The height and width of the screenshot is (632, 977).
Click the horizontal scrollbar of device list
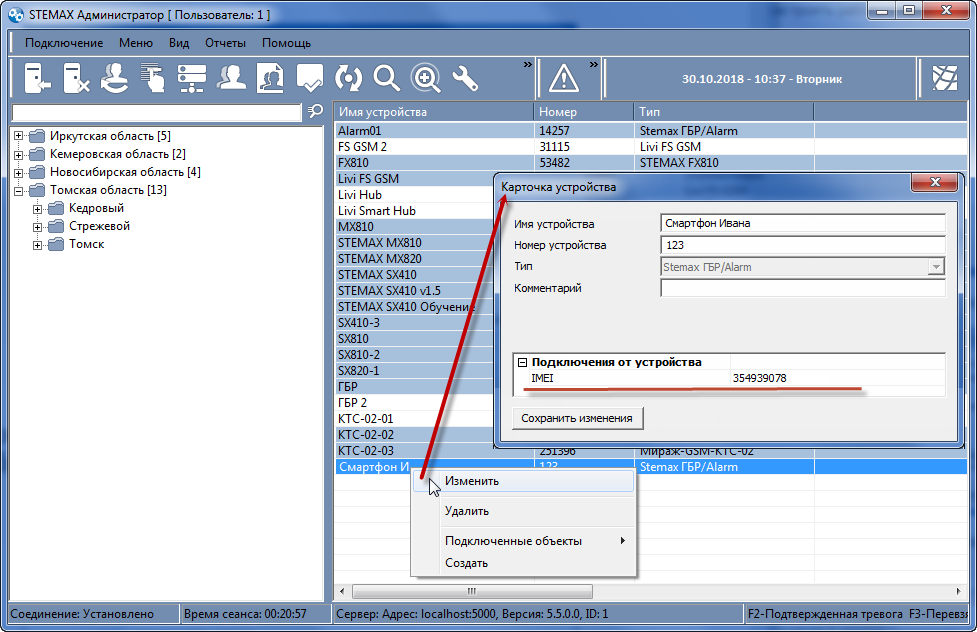472,591
